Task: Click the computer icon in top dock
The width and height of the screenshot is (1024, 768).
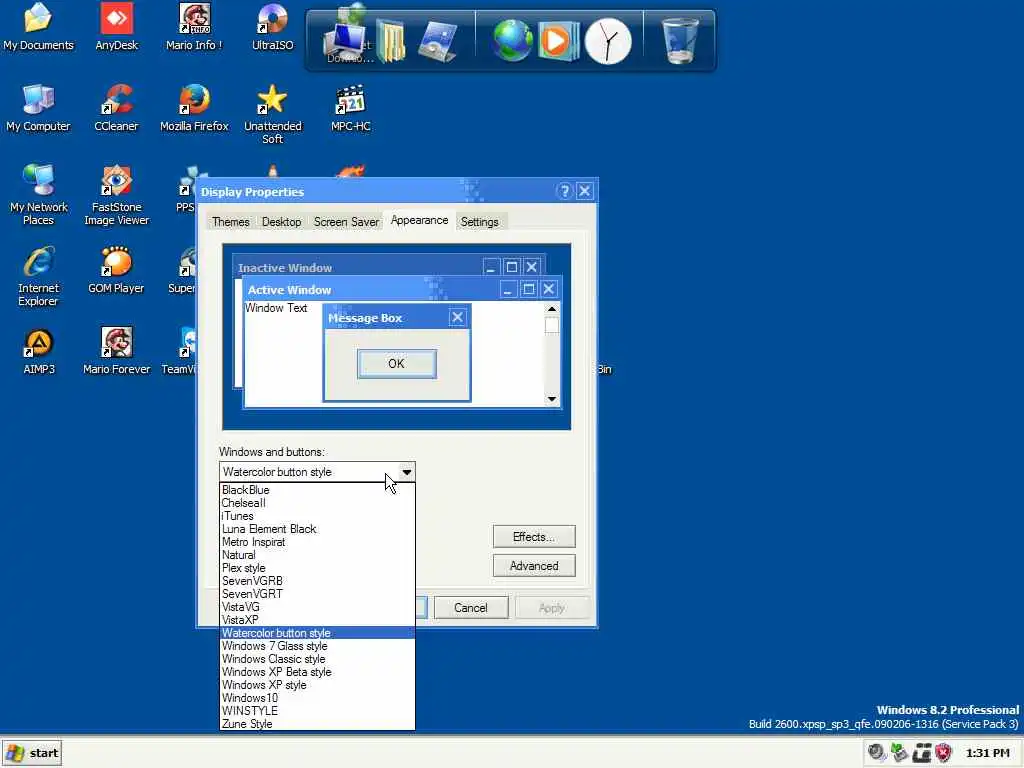Action: pos(346,40)
